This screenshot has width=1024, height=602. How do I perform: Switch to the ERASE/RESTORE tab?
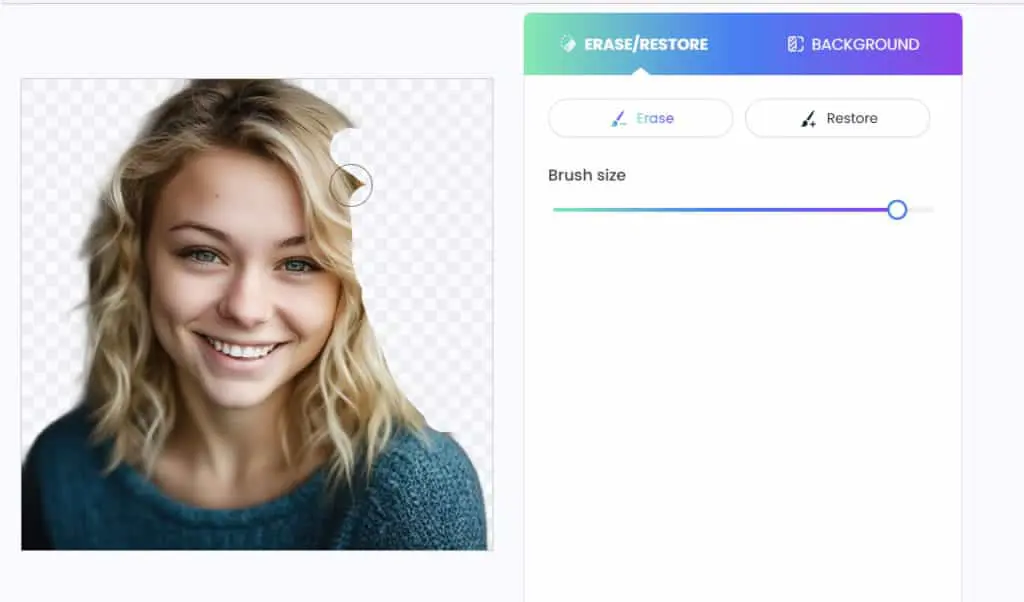[x=634, y=44]
